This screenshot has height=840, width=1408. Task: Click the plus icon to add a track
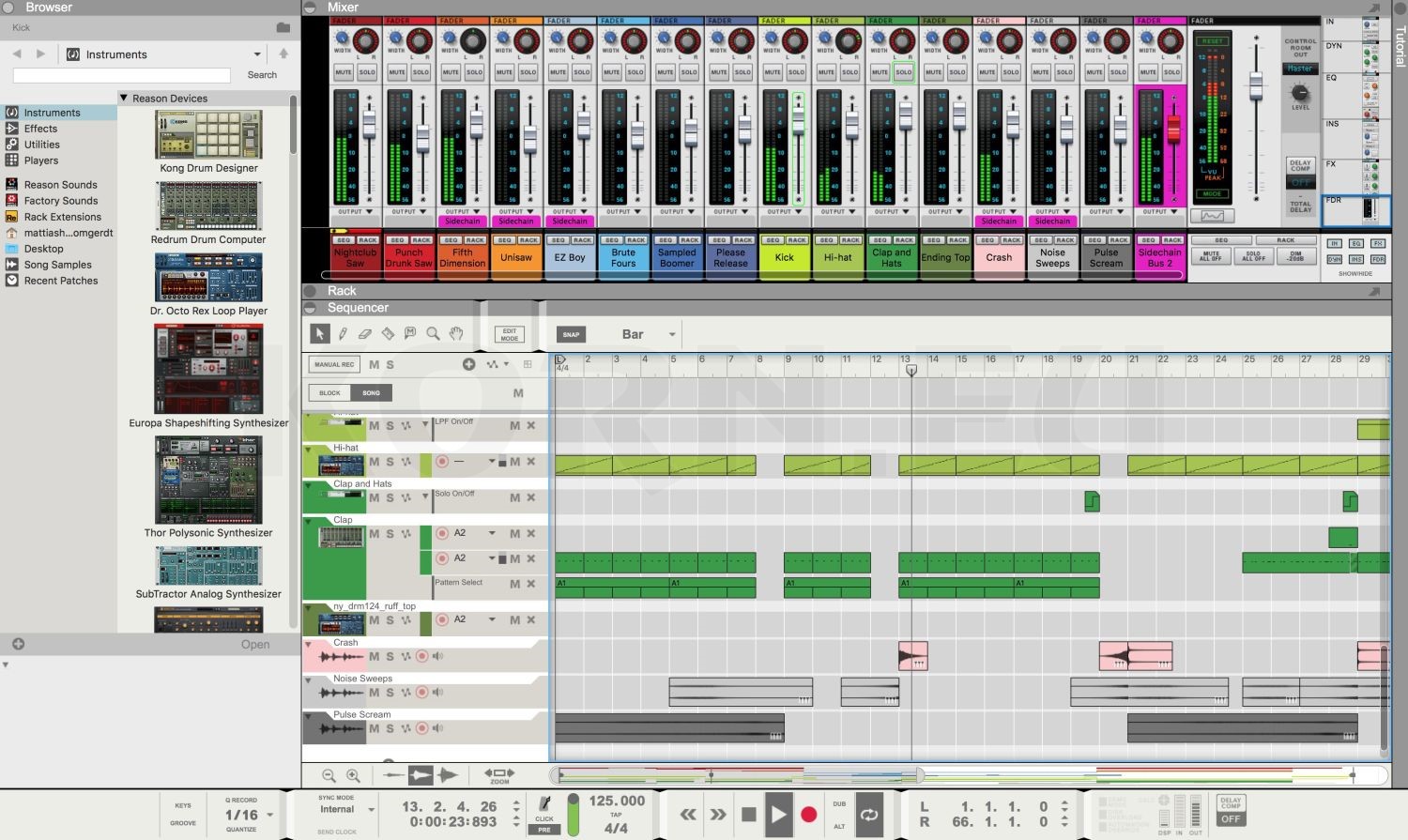(469, 364)
